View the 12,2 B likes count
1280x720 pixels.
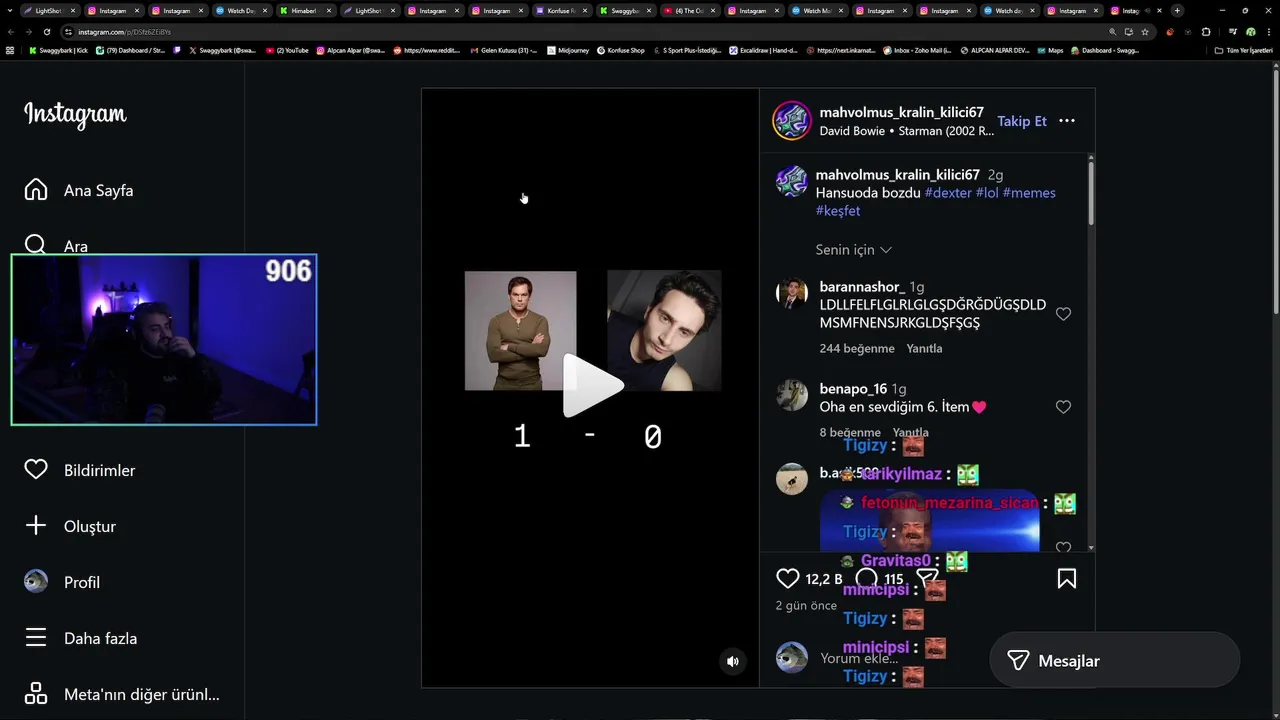[x=824, y=579]
